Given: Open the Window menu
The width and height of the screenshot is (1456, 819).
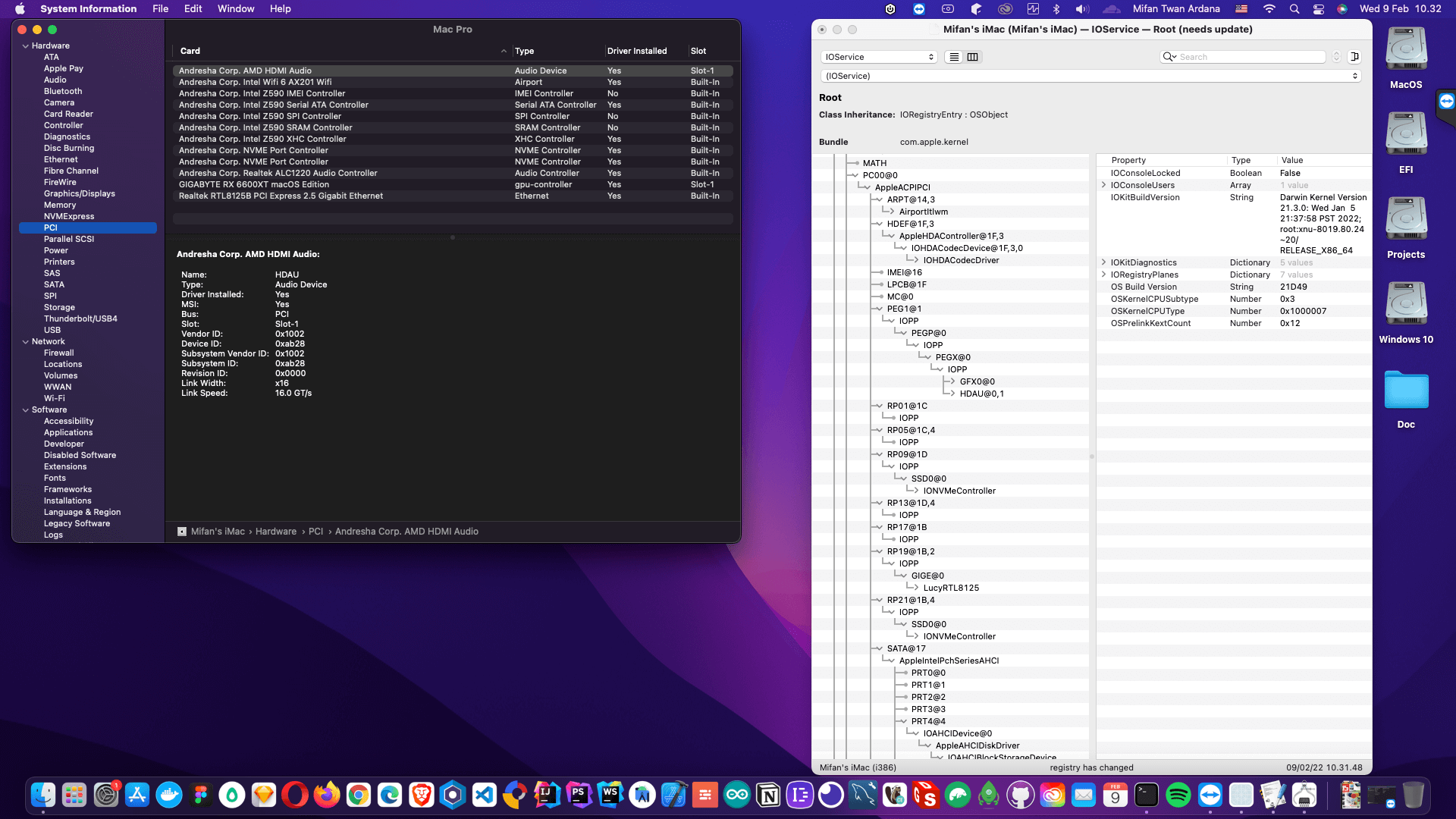Looking at the screenshot, I should [236, 9].
